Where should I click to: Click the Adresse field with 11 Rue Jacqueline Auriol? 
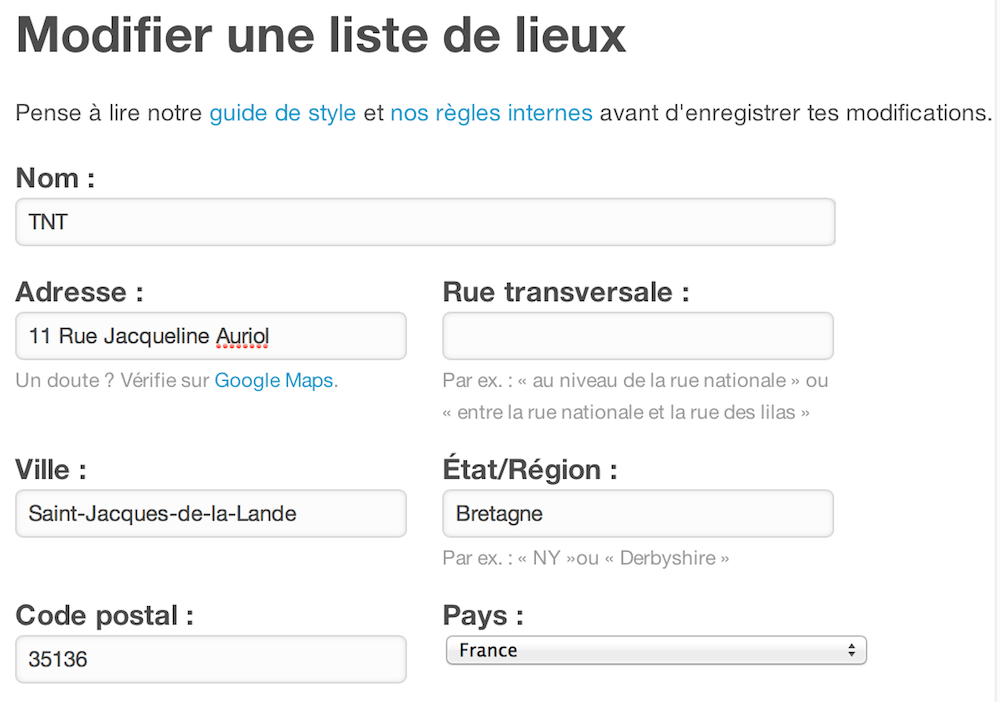click(211, 336)
